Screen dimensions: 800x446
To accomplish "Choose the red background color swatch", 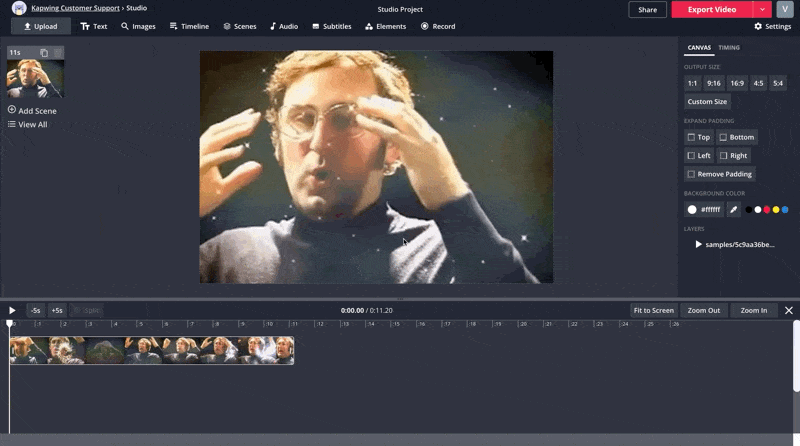I will point(766,210).
